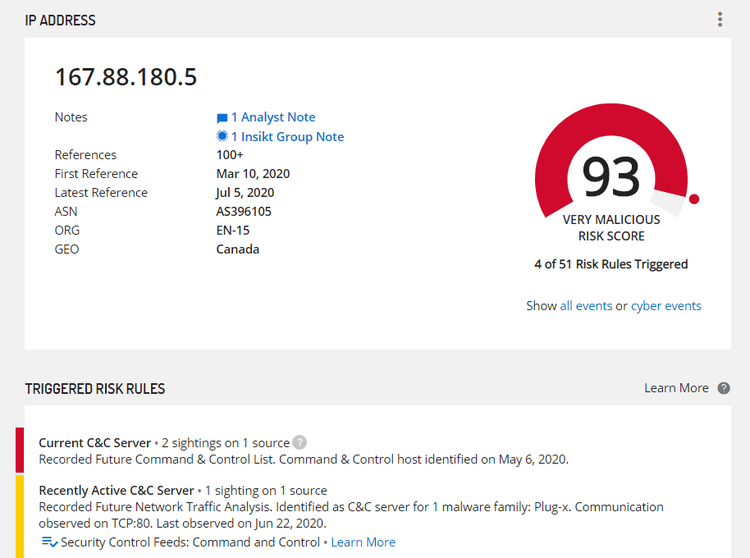Click the red dot at gauge end
Image resolution: width=750 pixels, height=558 pixels.
click(694, 199)
